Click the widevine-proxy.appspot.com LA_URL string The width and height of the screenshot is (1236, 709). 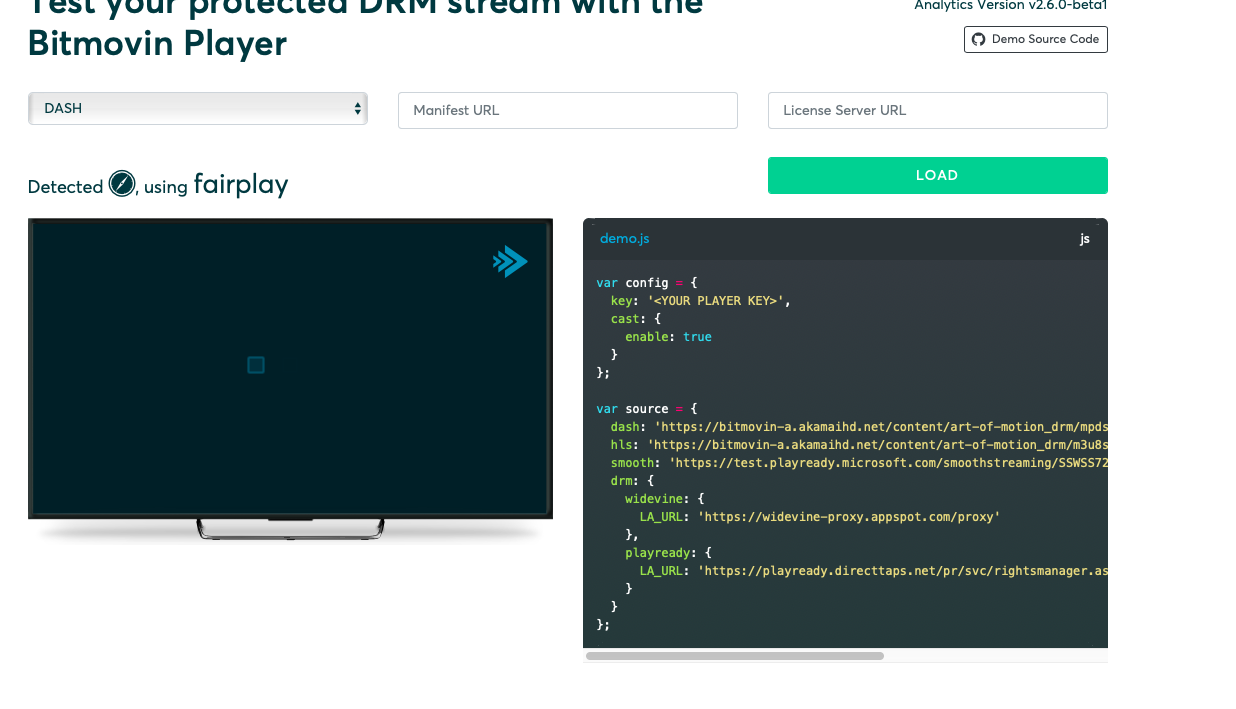pos(849,517)
